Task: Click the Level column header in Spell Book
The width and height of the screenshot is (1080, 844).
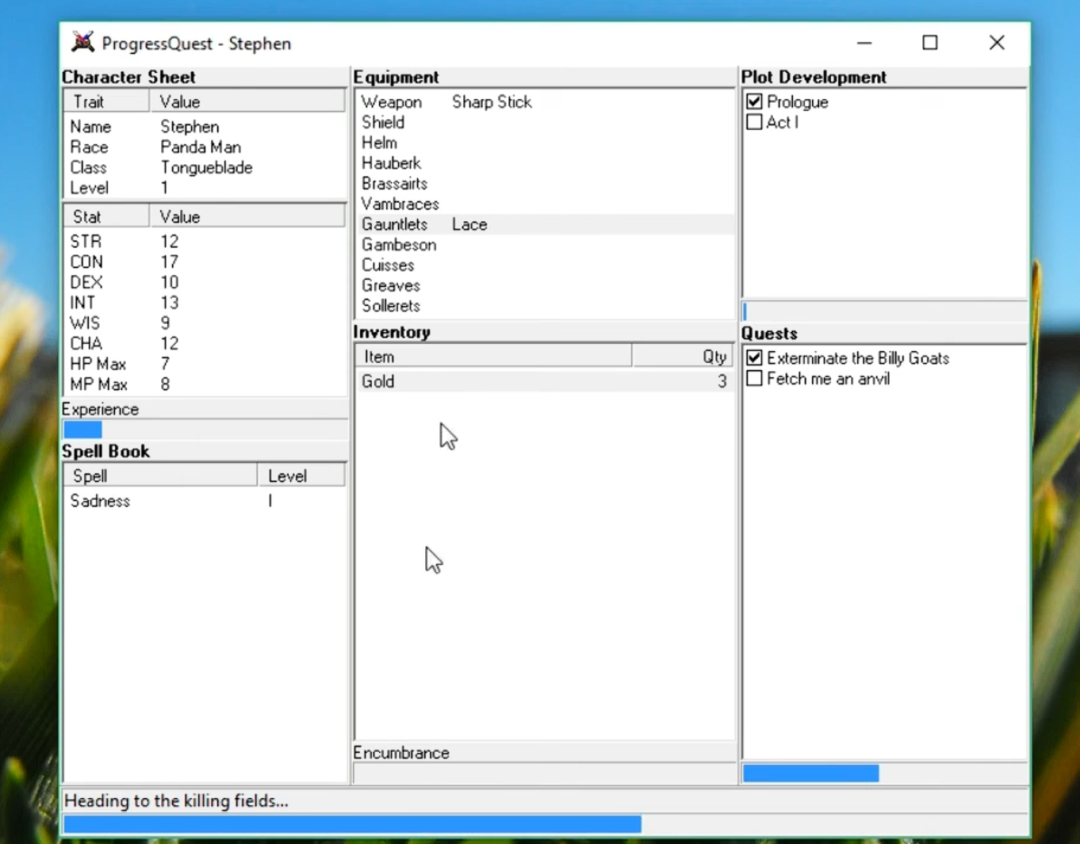Action: (302, 475)
